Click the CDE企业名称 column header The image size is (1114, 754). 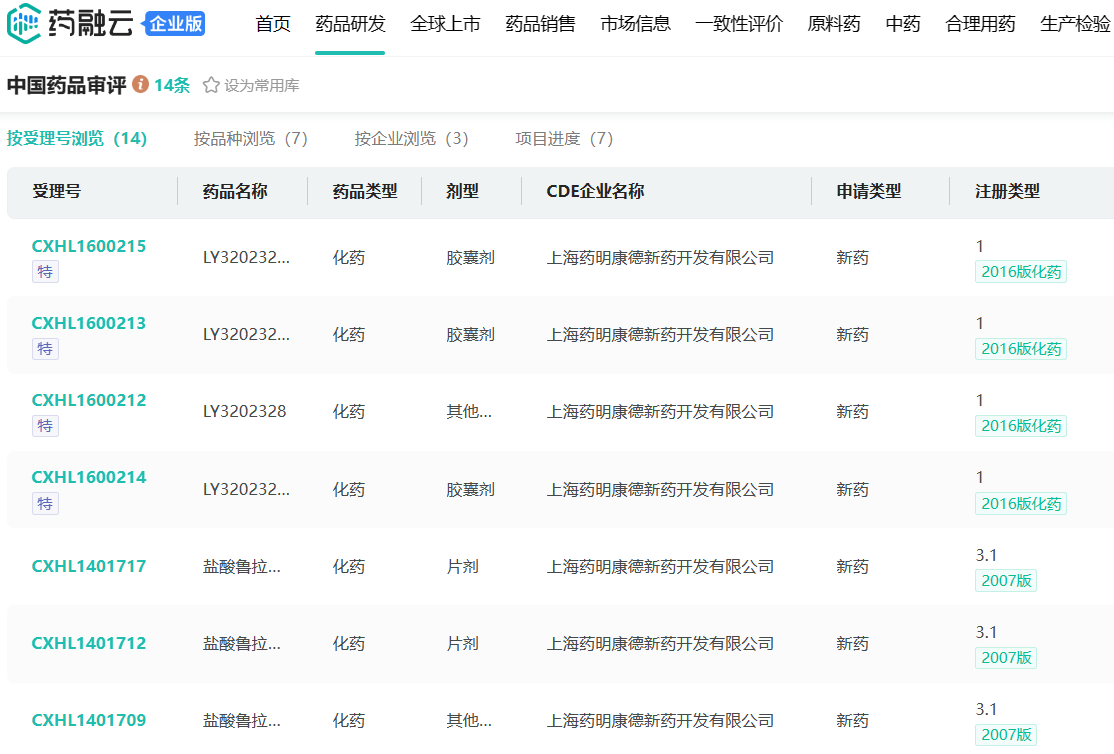pyautogui.click(x=595, y=191)
